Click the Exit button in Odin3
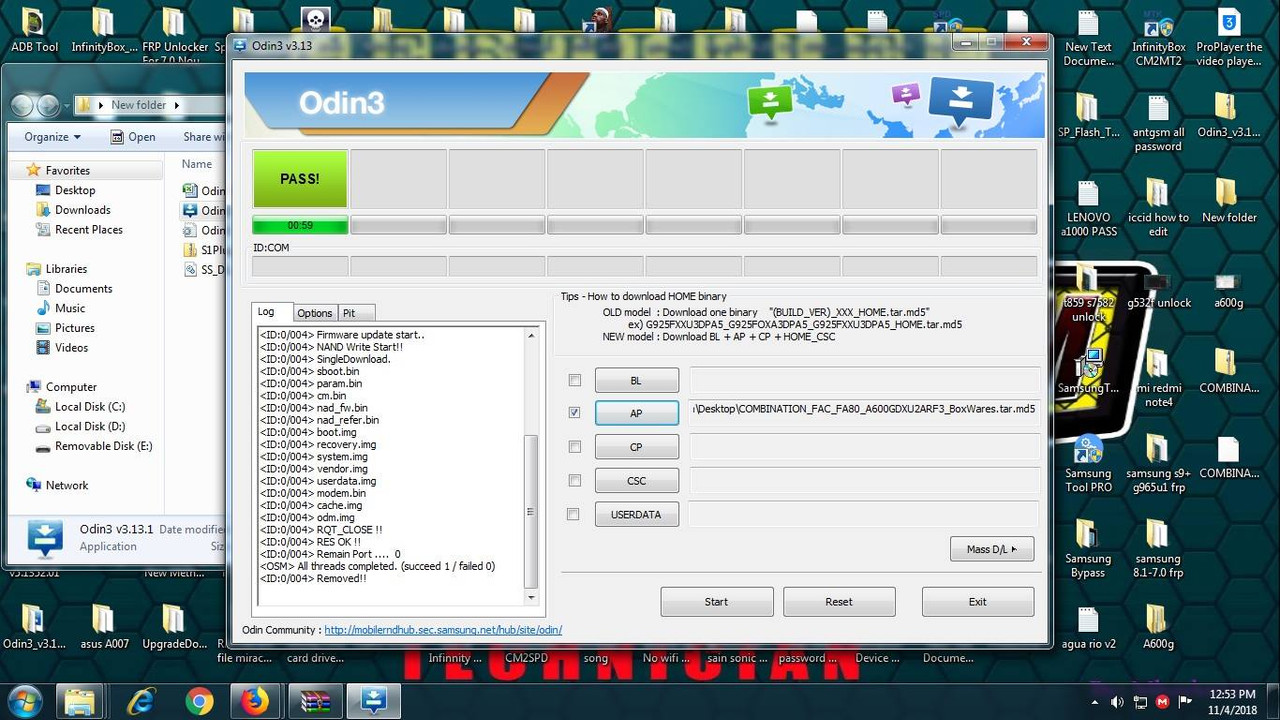This screenshot has width=1280, height=720. [978, 602]
